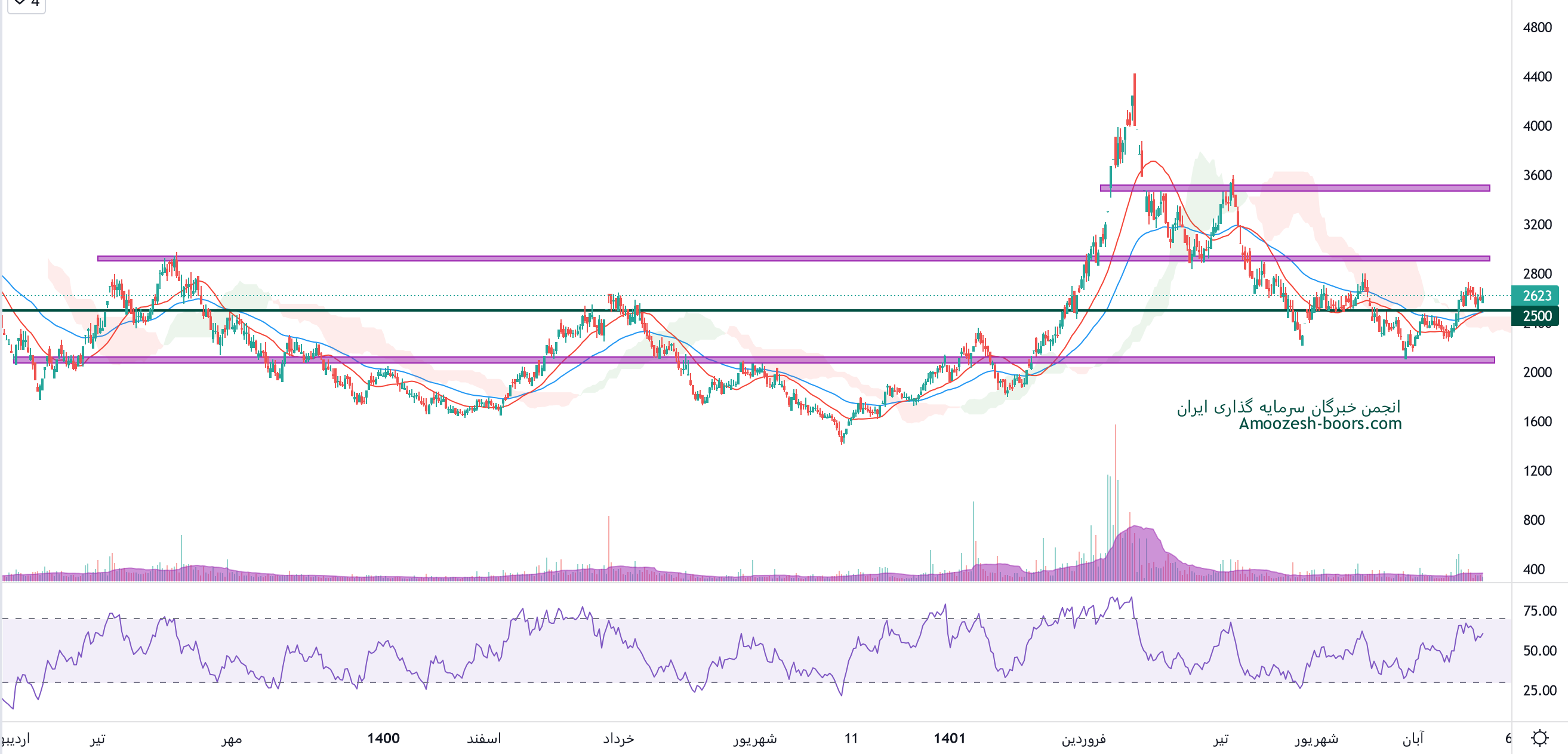The width and height of the screenshot is (1568, 754).
Task: Click the فروردین month label on the time axis
Action: pos(1083,738)
